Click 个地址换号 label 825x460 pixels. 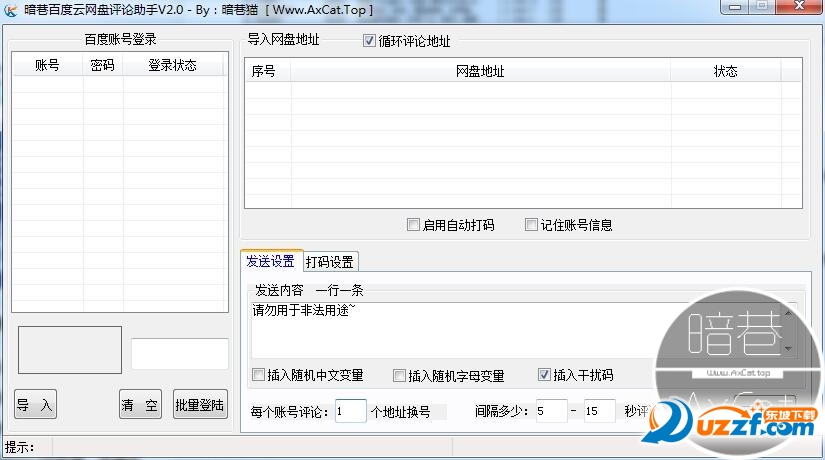pyautogui.click(x=400, y=412)
